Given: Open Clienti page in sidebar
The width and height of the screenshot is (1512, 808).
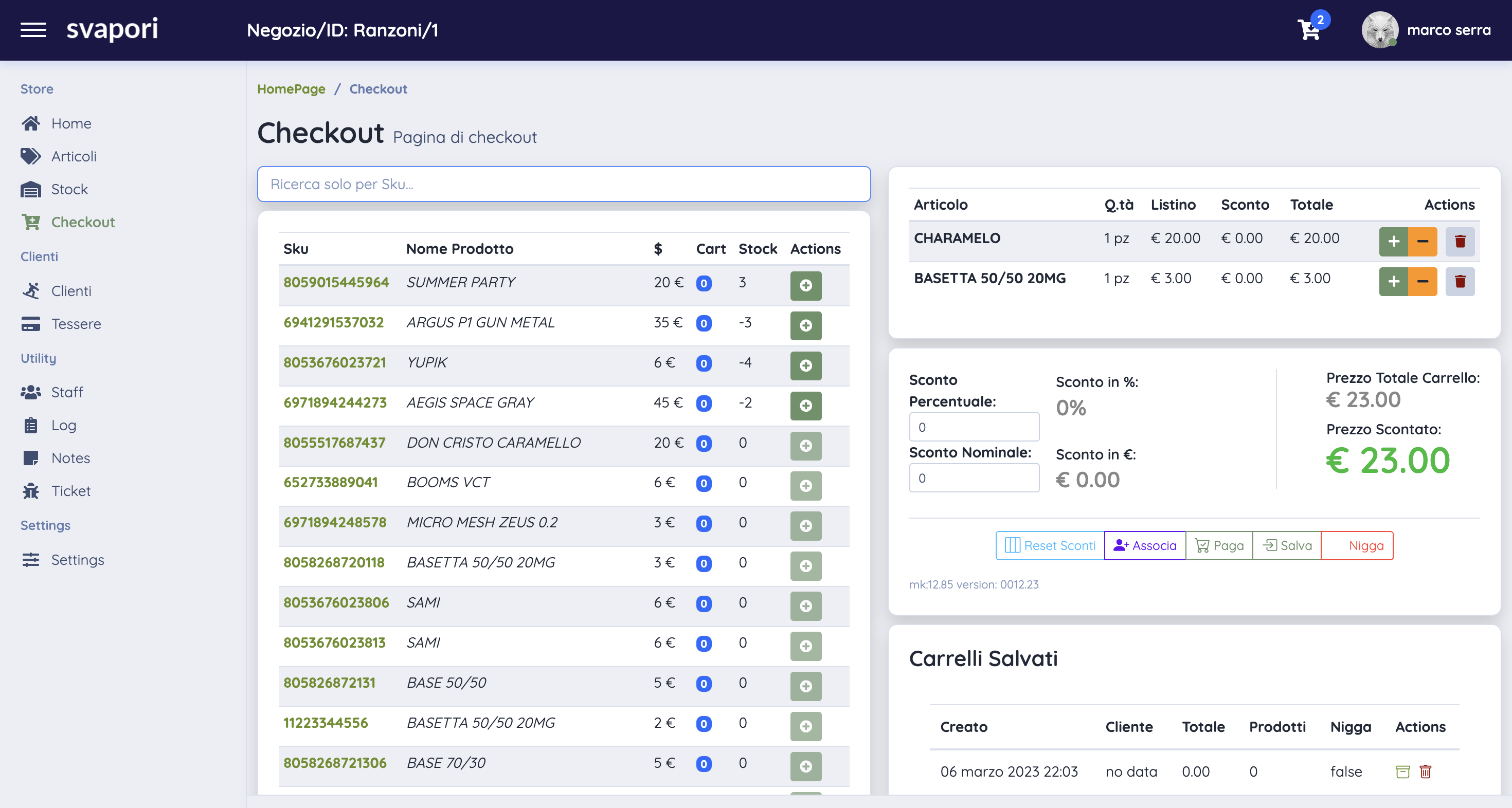Looking at the screenshot, I should 57,291.
